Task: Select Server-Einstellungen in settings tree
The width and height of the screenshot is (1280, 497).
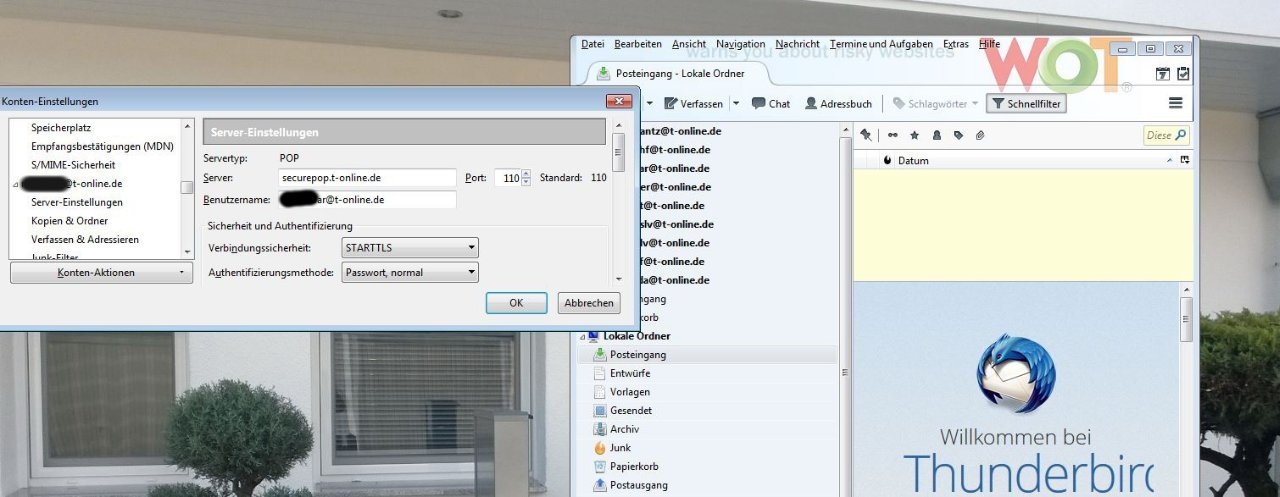Action: click(x=77, y=202)
